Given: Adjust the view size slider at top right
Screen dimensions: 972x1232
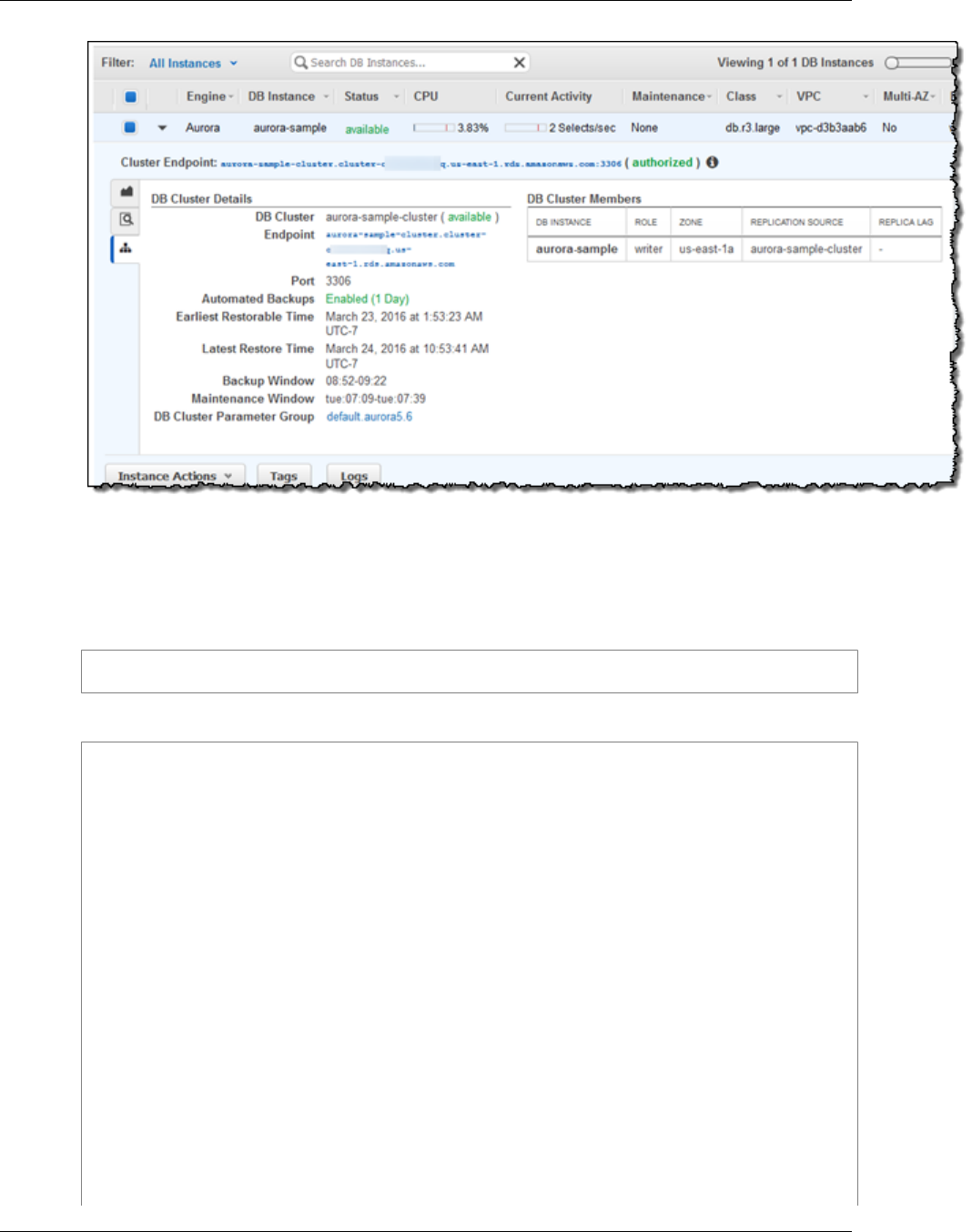Looking at the screenshot, I should tap(919, 63).
